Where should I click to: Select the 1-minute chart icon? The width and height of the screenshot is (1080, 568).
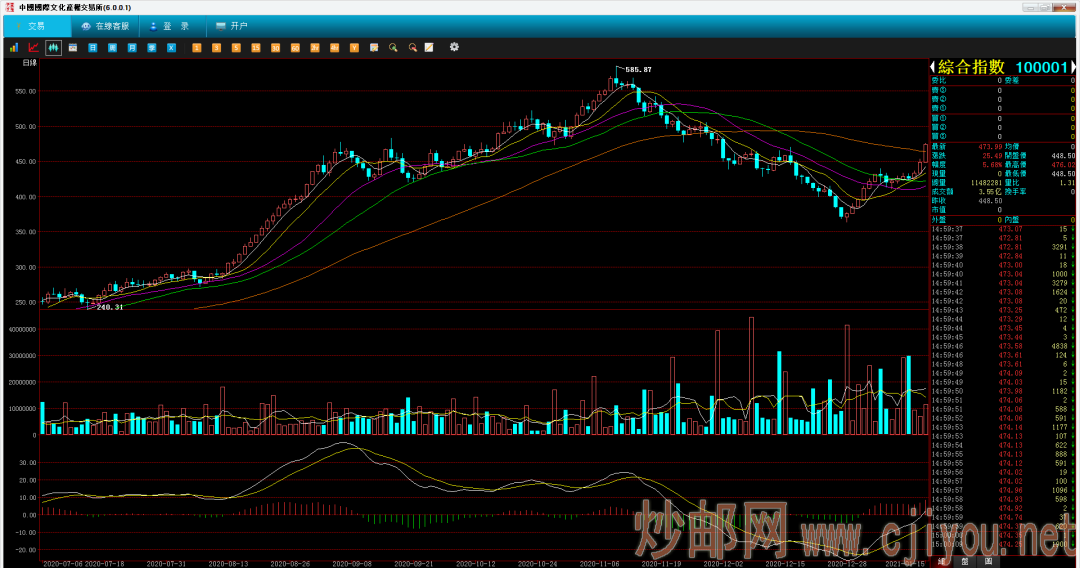[196, 48]
